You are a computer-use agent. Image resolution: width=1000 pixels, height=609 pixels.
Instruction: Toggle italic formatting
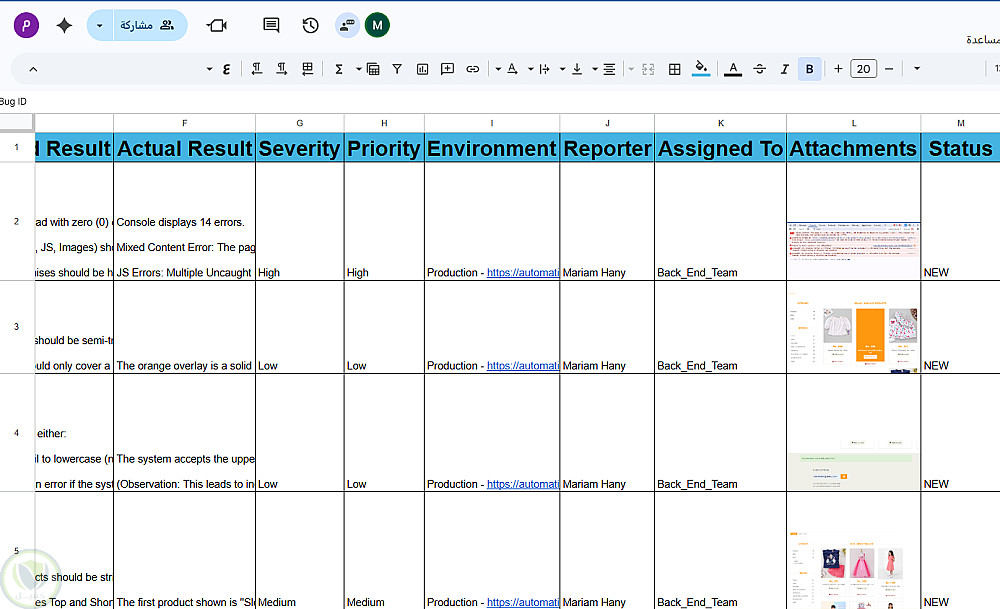click(784, 69)
